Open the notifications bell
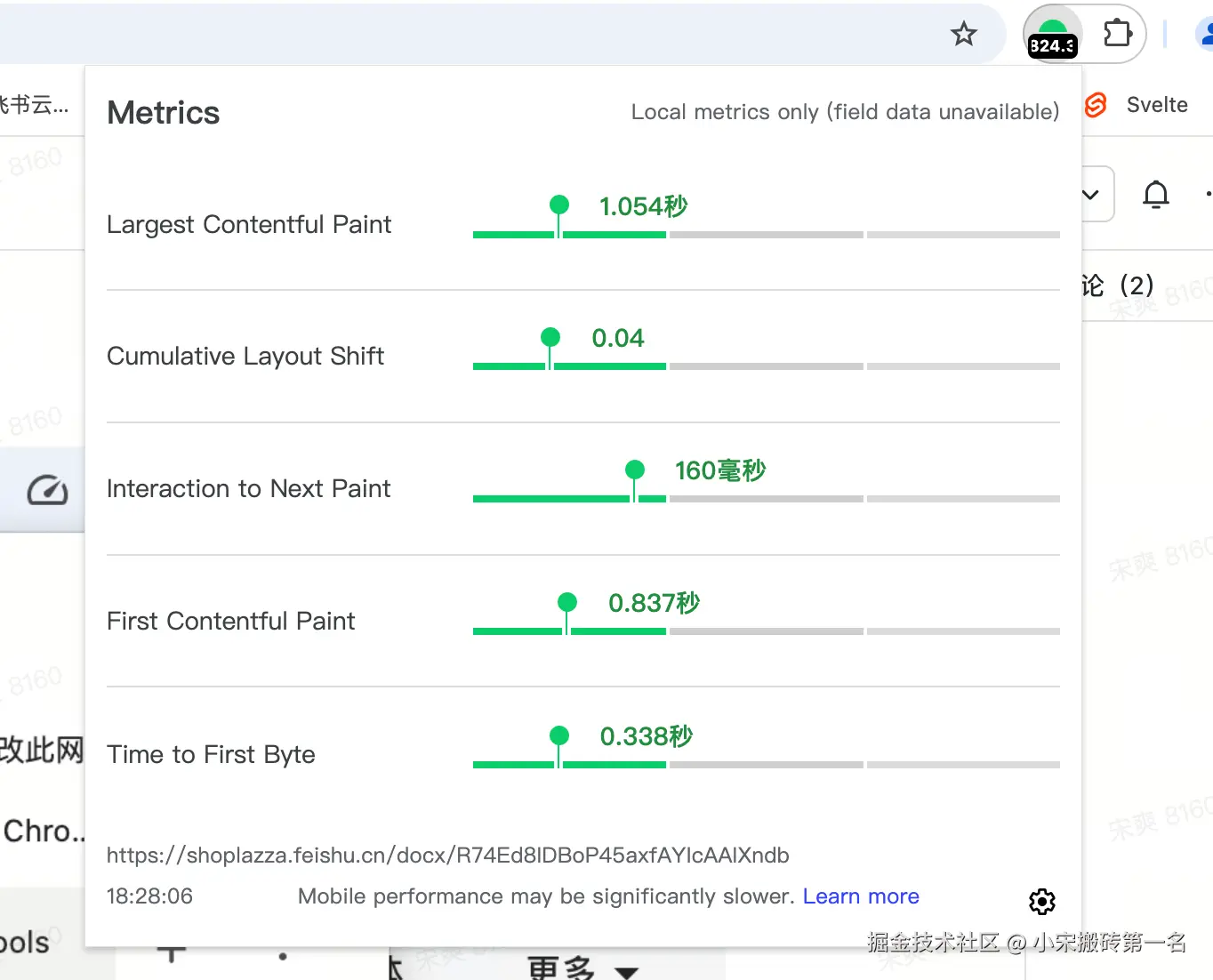Image resolution: width=1213 pixels, height=980 pixels. 1155,194
